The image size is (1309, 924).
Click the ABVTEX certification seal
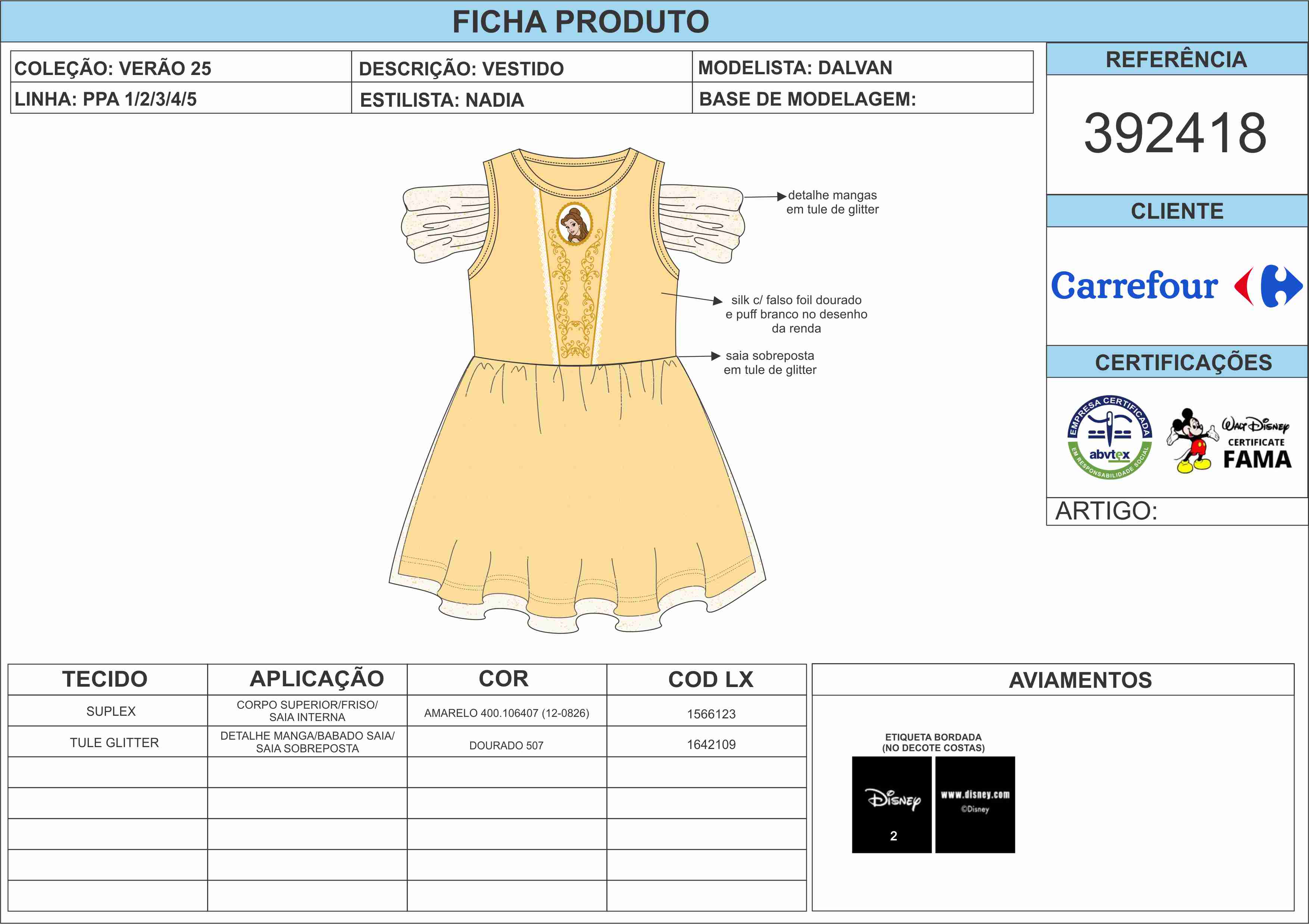point(1109,437)
